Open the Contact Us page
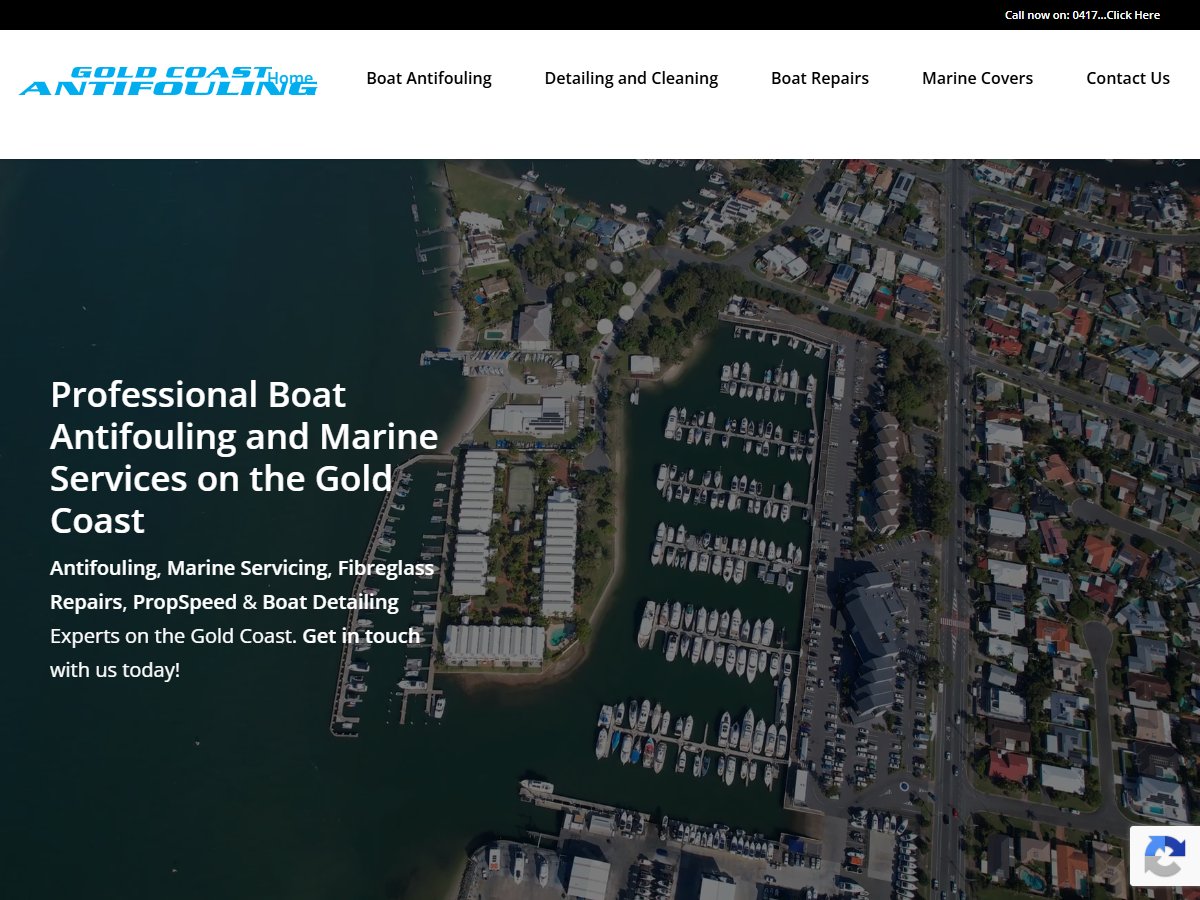The image size is (1200, 900). click(x=1128, y=78)
